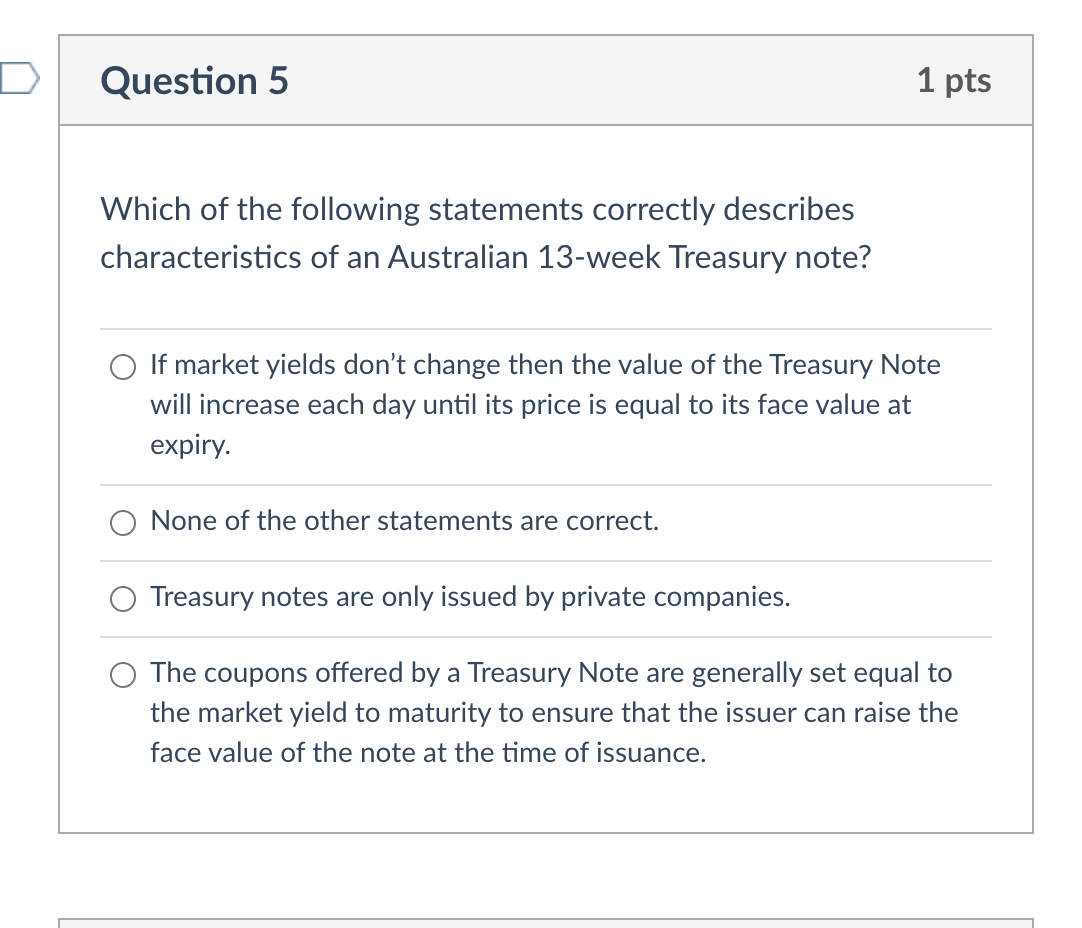Choose 'None of the other statements are correct'
Image resolution: width=1082 pixels, height=928 pixels.
(x=122, y=522)
